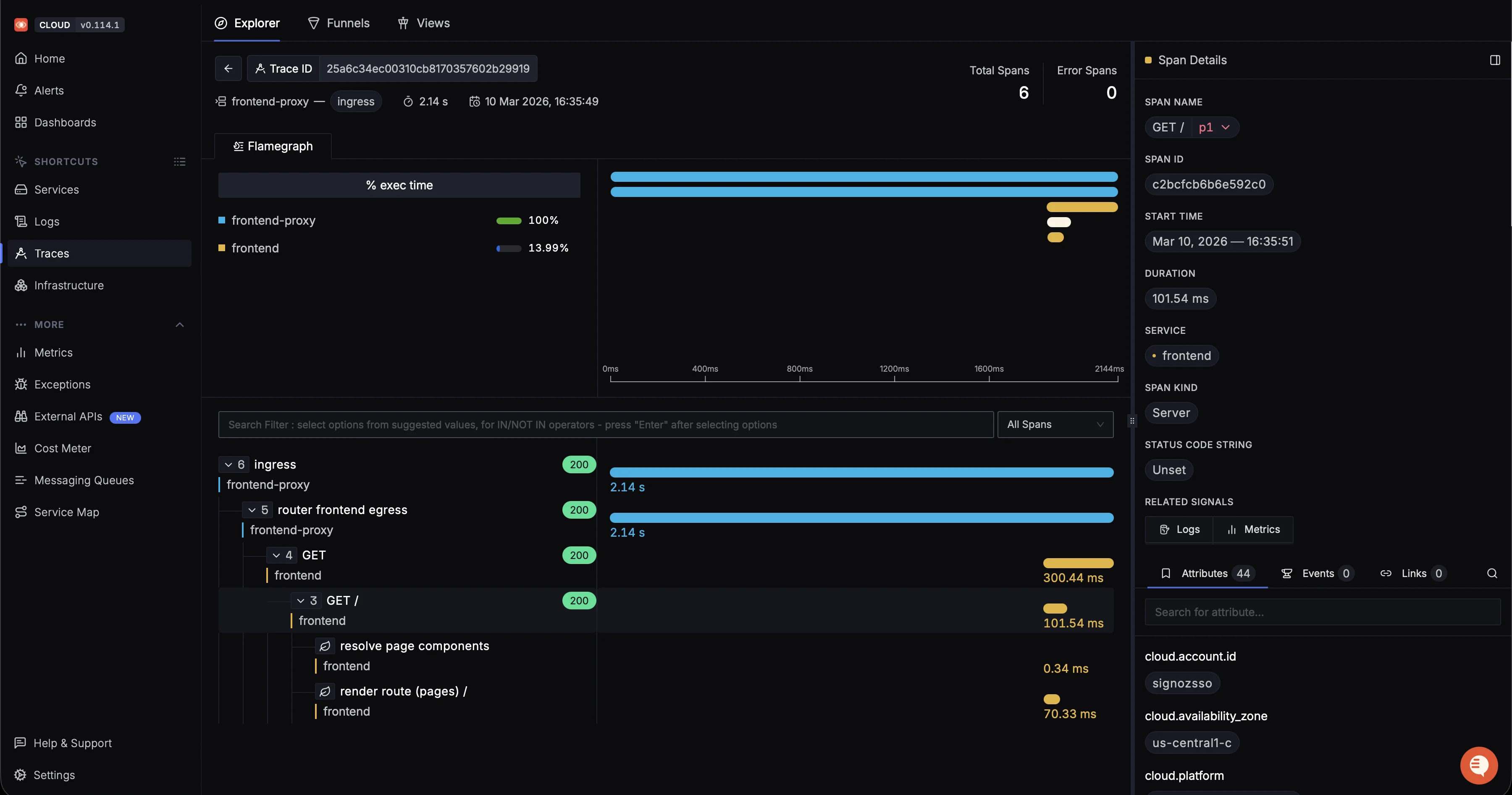Open the Services list
The width and height of the screenshot is (1512, 795).
pos(56,189)
